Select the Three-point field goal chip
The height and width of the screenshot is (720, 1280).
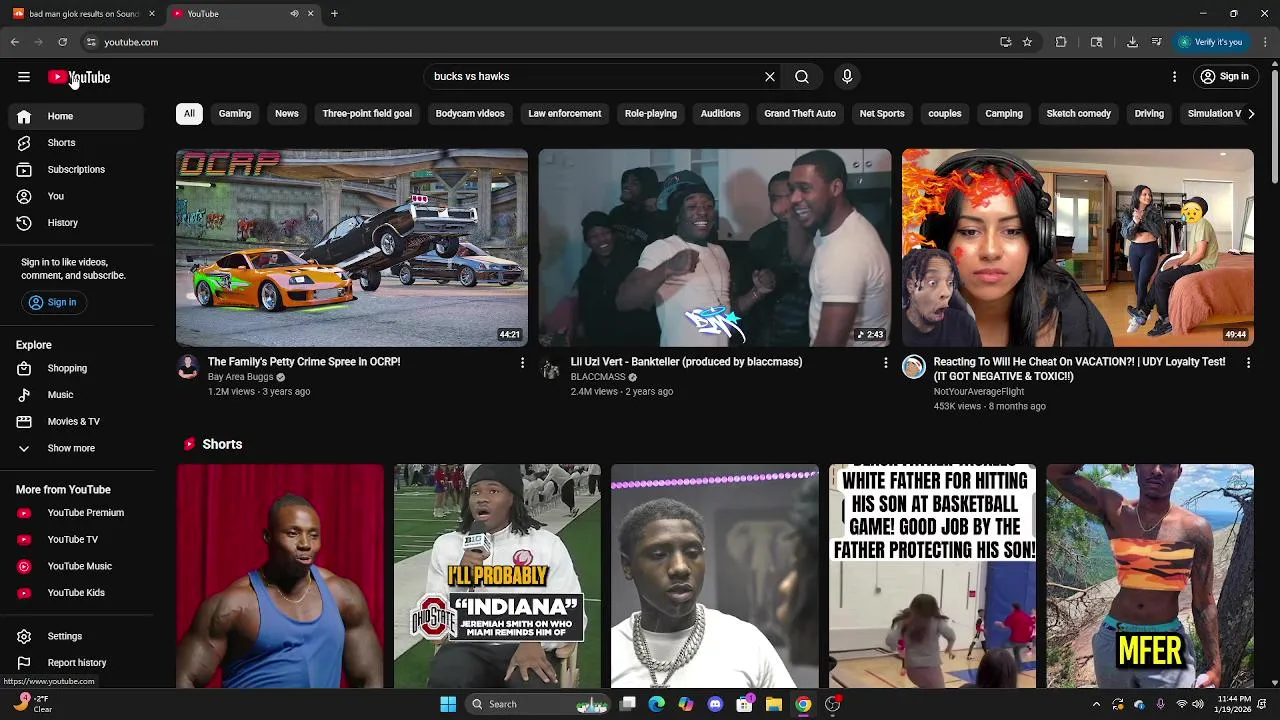(367, 114)
